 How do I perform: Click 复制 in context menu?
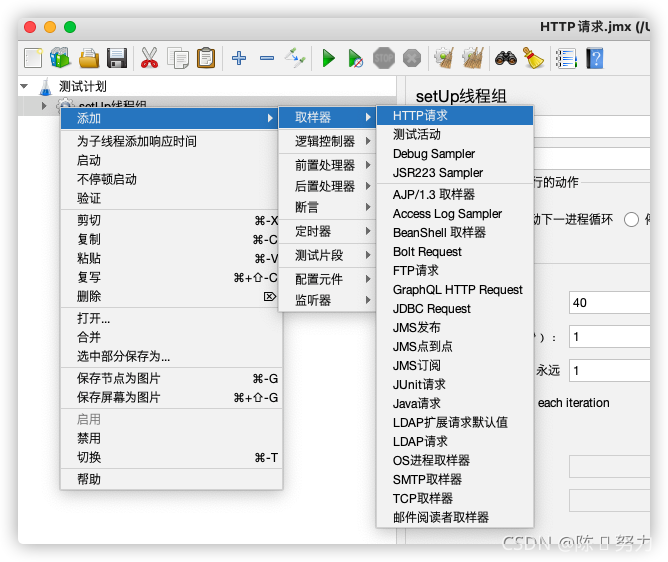click(172, 239)
